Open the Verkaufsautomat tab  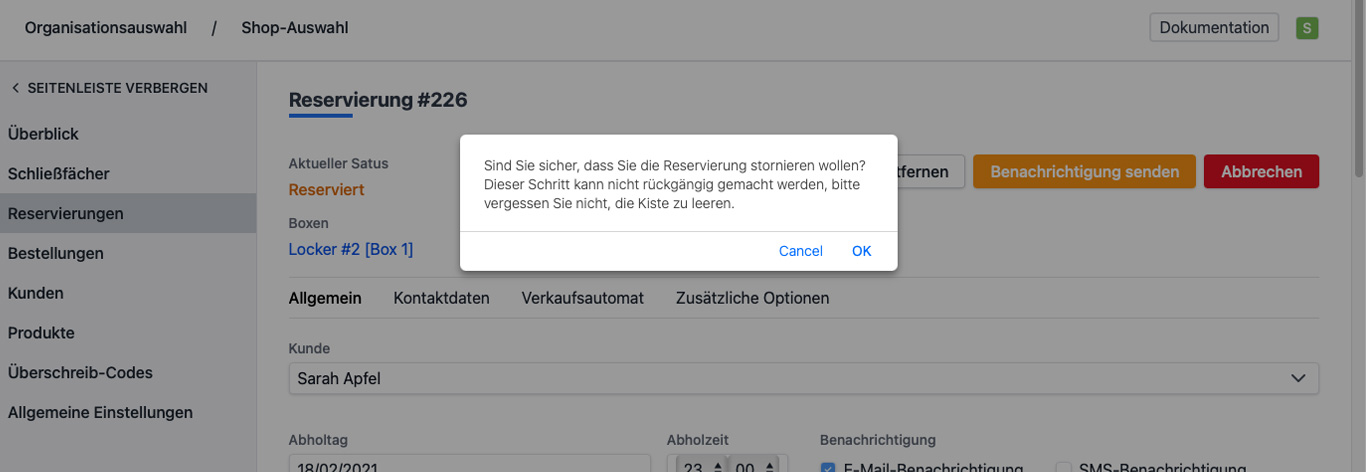[x=582, y=298]
